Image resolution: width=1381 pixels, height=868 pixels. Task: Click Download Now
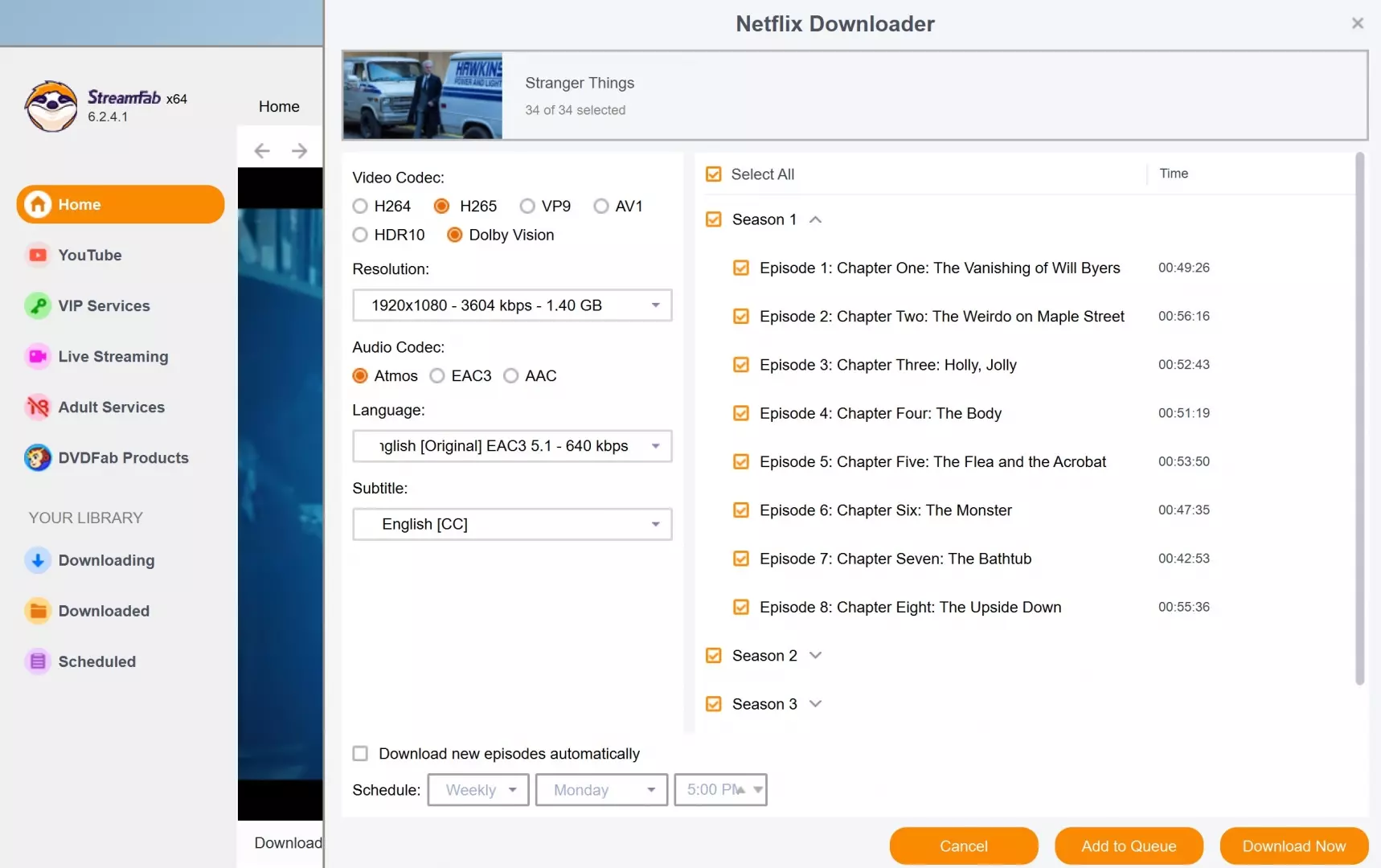[1293, 845]
